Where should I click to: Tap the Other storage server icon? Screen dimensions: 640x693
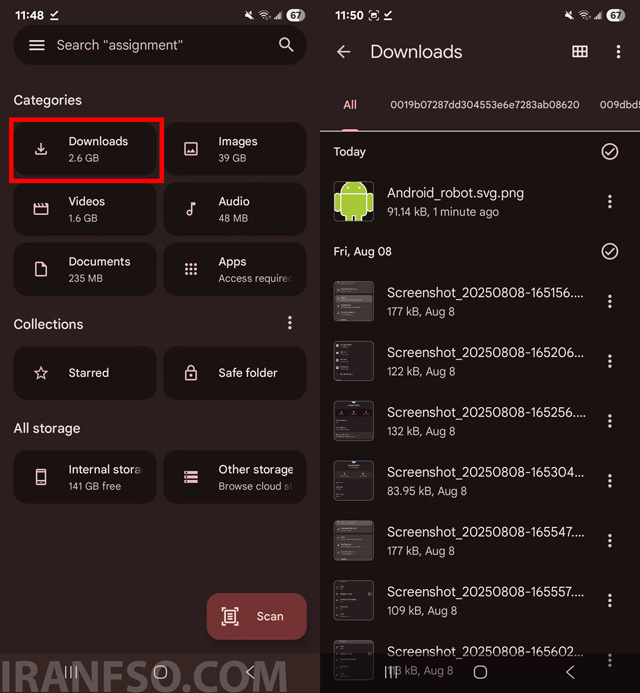(191, 477)
